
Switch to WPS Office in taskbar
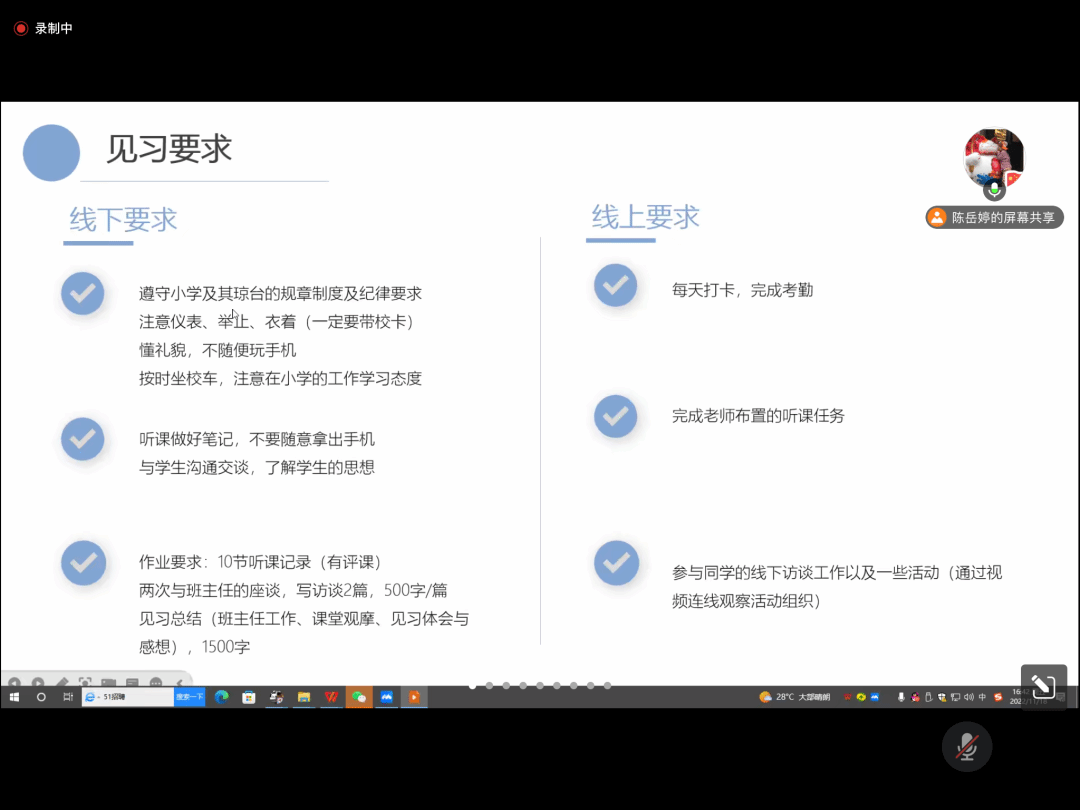point(331,697)
